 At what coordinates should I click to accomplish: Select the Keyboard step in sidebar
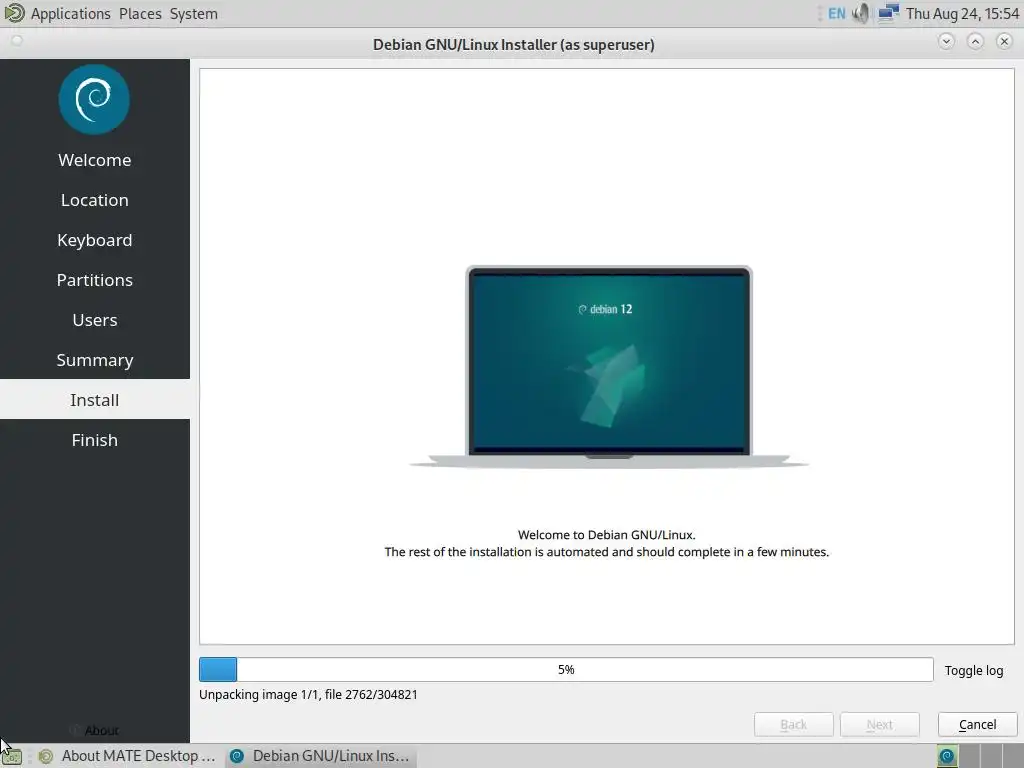tap(95, 240)
